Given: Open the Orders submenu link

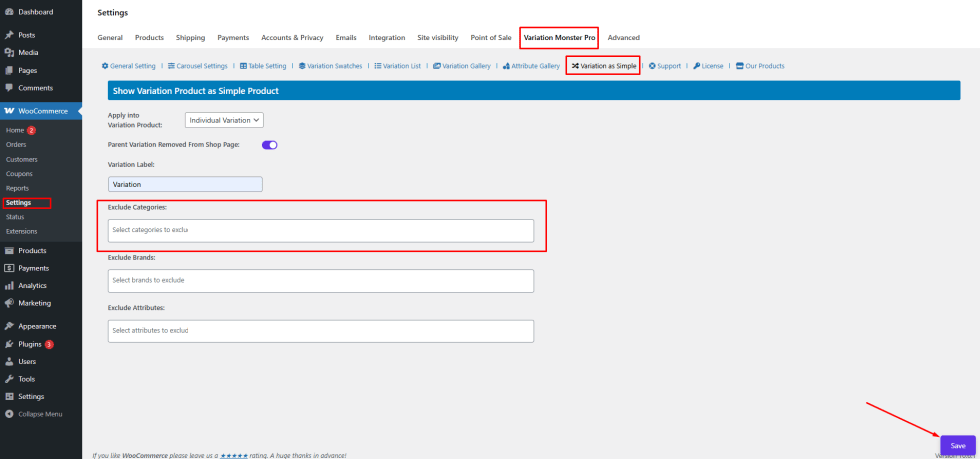Looking at the screenshot, I should (x=16, y=144).
